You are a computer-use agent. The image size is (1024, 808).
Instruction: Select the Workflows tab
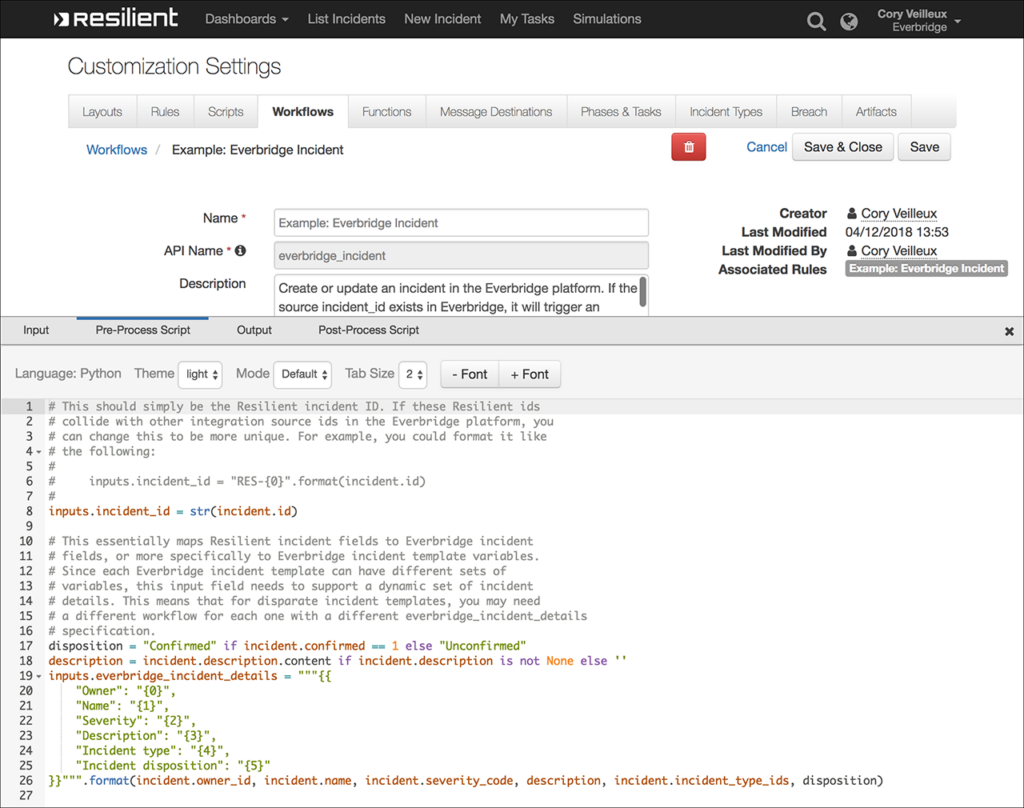pos(302,112)
